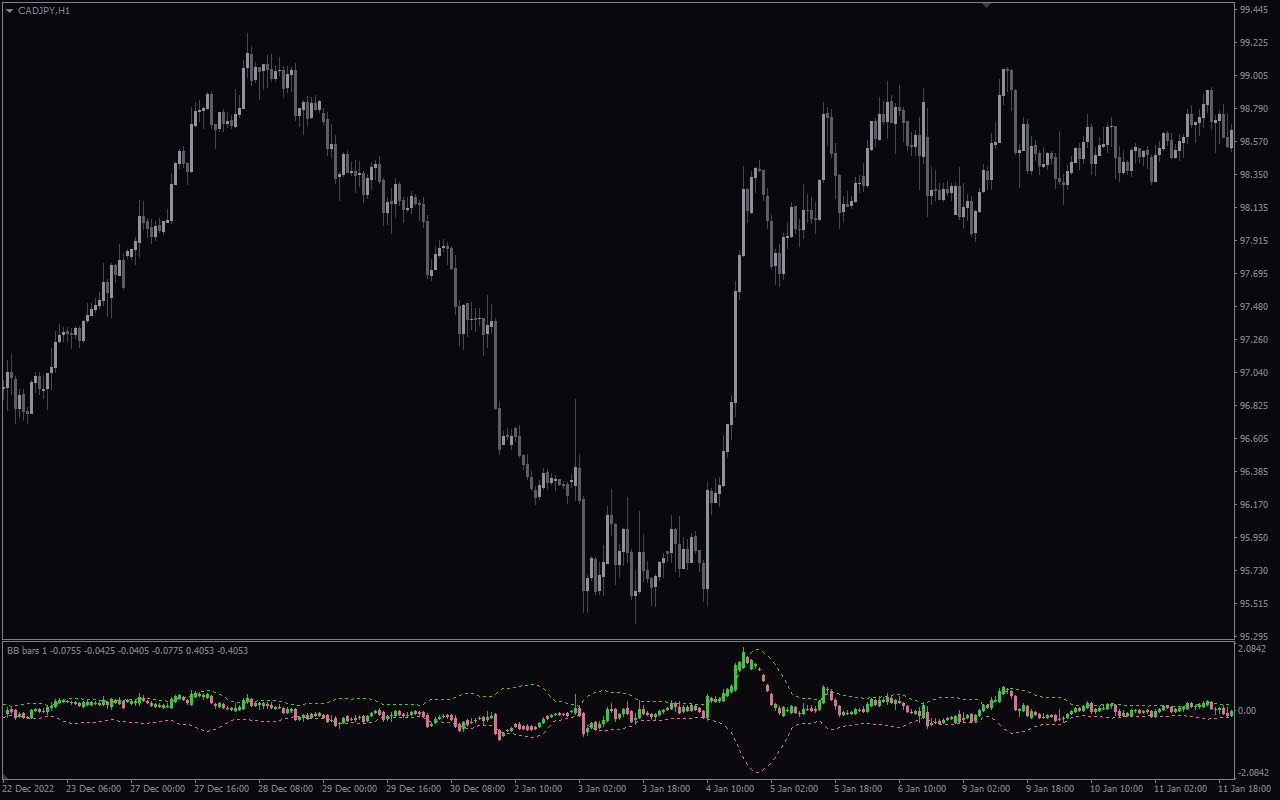Click the 6 Jan 10:00 time label
Viewport: 1280px width, 800px height.
pos(924,789)
